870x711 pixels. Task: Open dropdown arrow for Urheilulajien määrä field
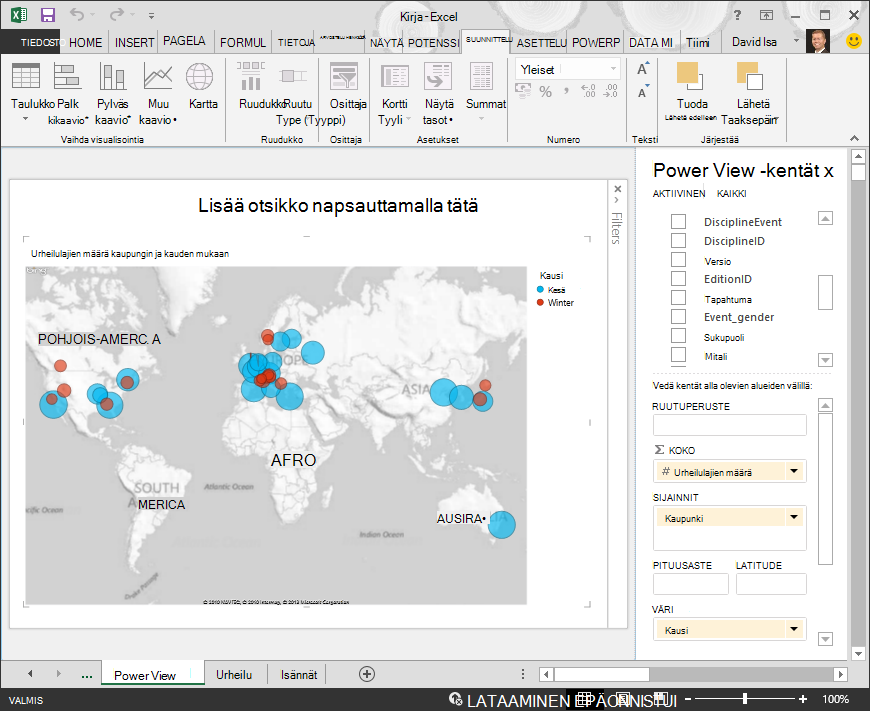794,471
